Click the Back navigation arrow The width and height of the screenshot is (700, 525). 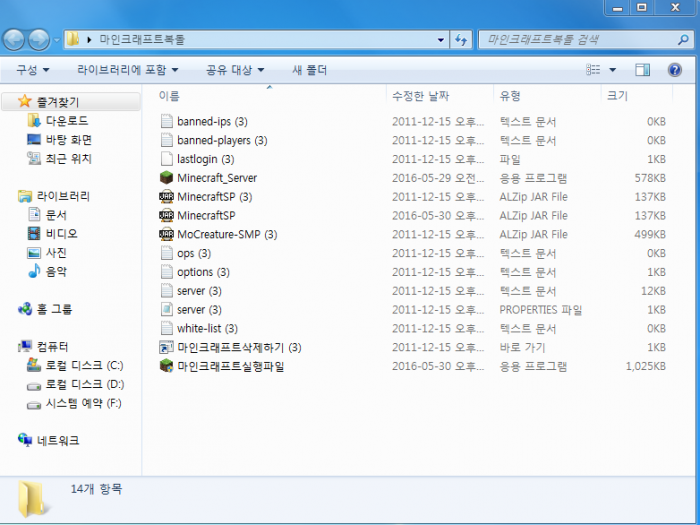click(14, 39)
